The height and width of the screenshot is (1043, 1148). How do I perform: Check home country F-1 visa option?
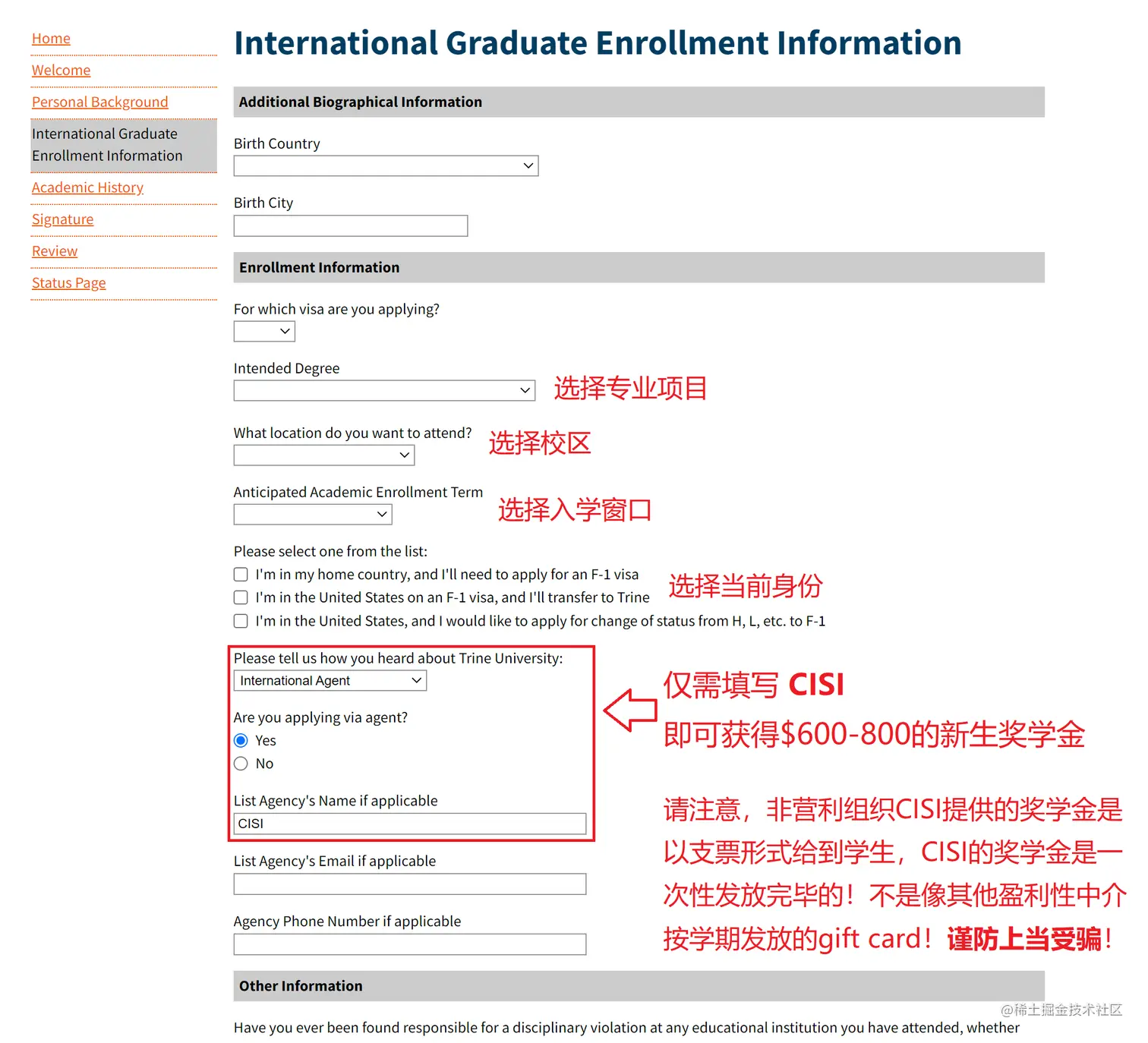coord(241,575)
